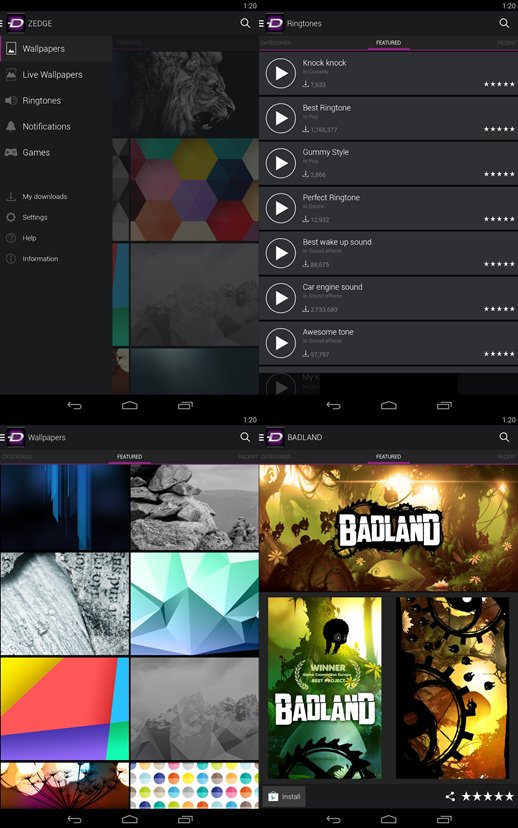
Task: Open the gray mountains wallpaper in Wallpapers screen
Action: [x=194, y=709]
